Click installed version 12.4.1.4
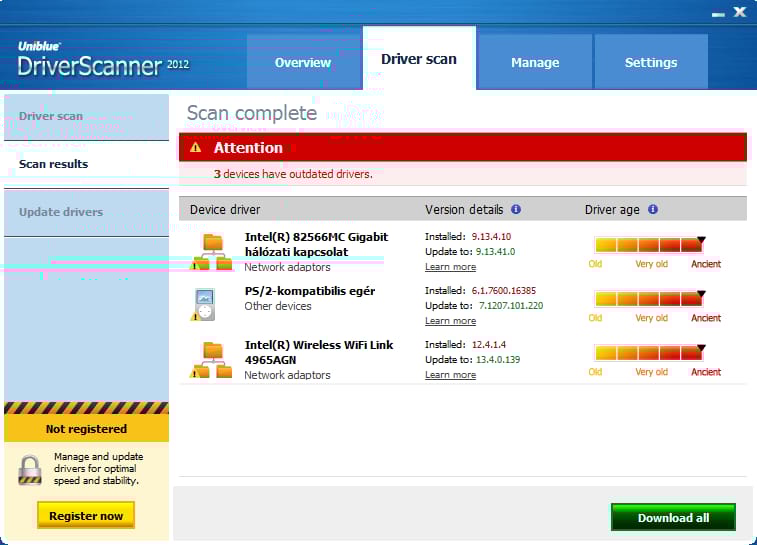Viewport: 757px width, 545px height. click(489, 345)
